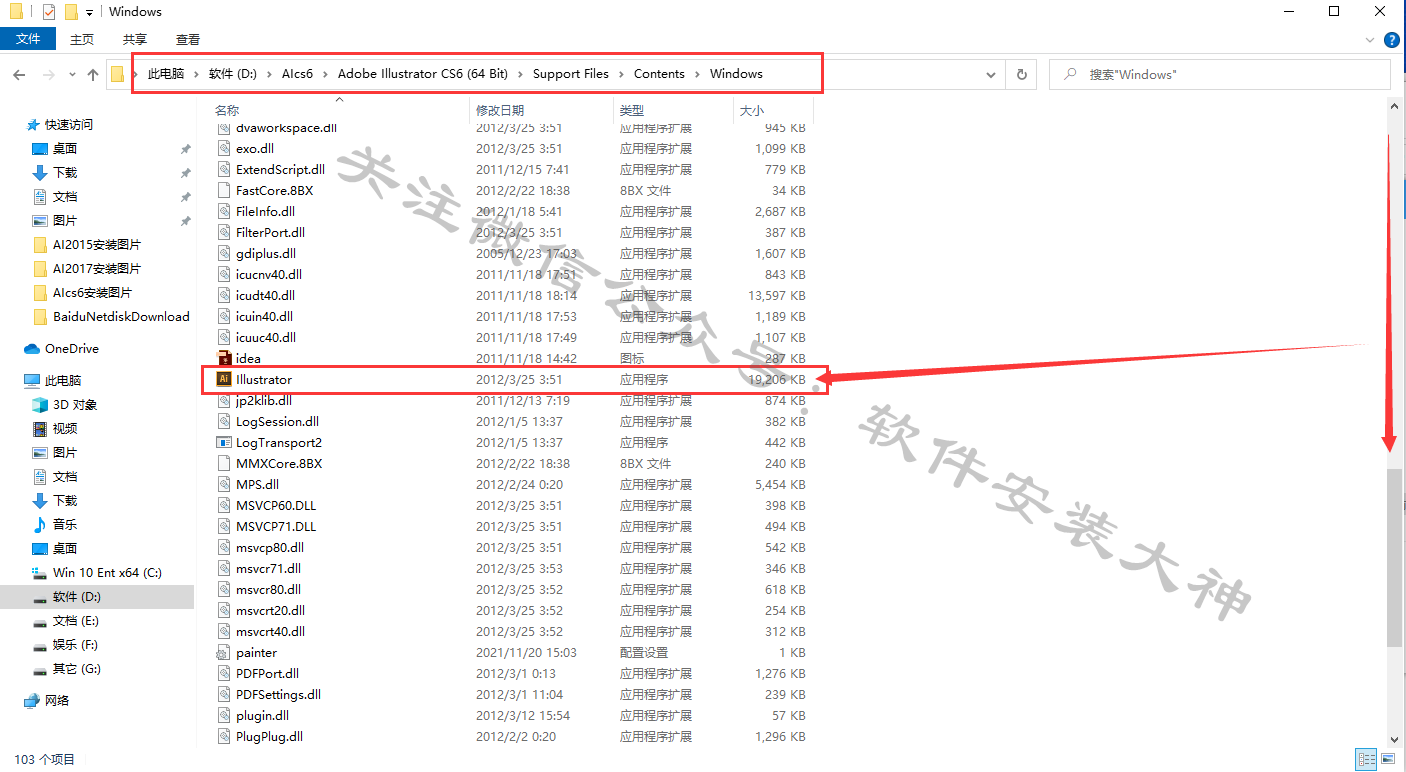Click the Illustrator application icon
Image resolution: width=1406 pixels, height=772 pixels.
(x=224, y=379)
